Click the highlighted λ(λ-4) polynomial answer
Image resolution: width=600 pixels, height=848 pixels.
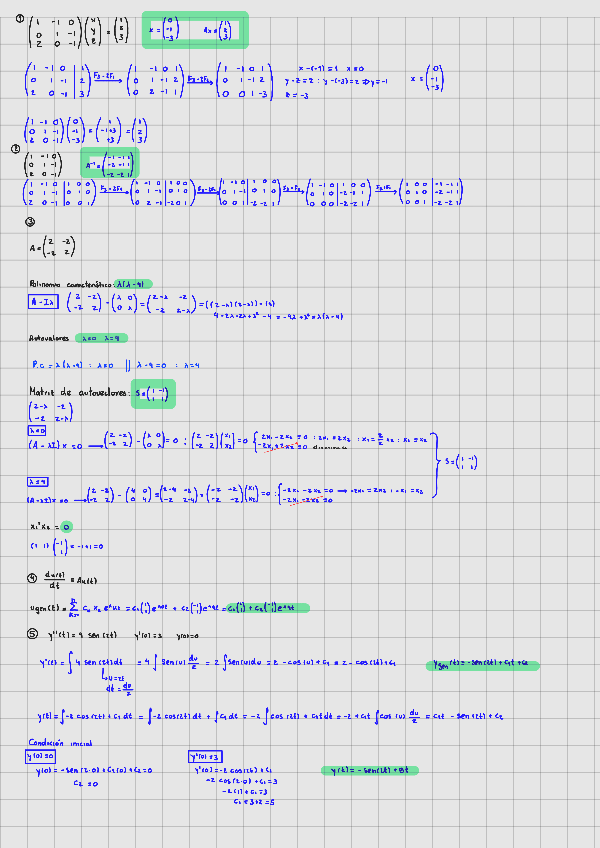(x=134, y=284)
